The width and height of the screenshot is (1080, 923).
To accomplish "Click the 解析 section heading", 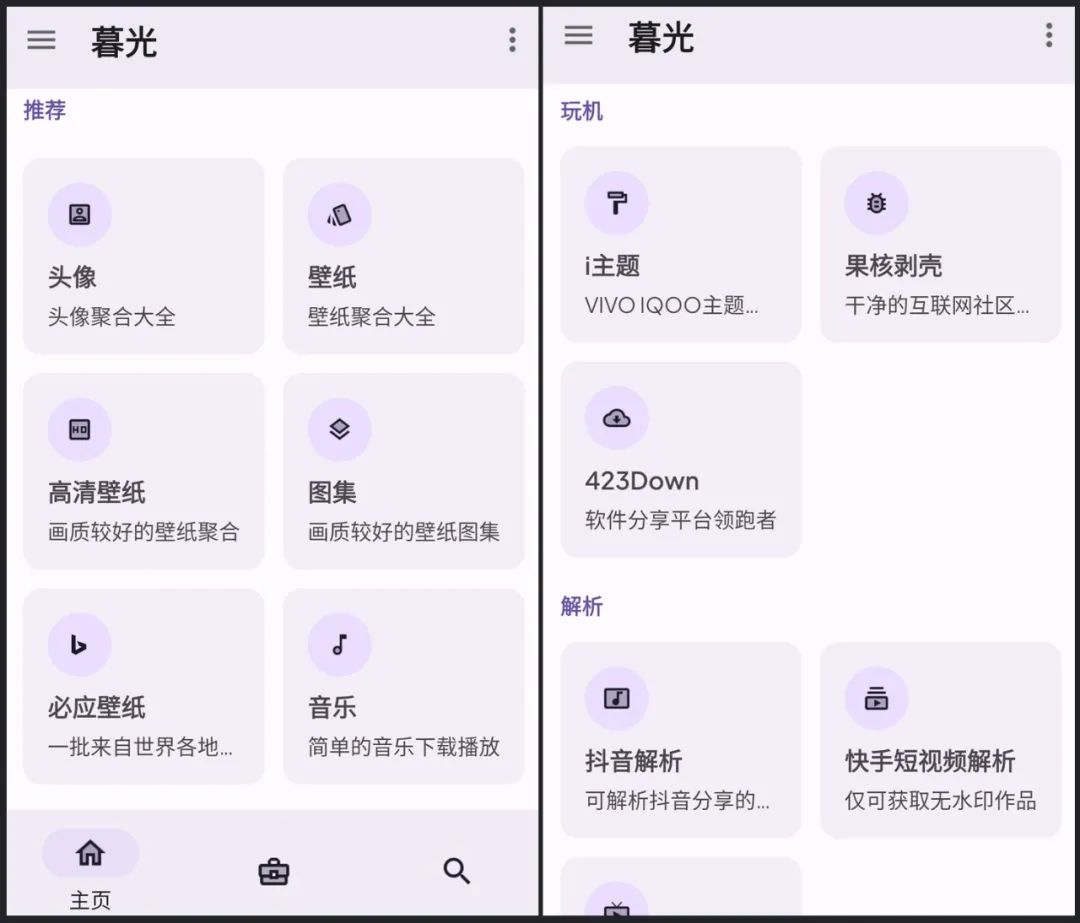I will pyautogui.click(x=581, y=606).
